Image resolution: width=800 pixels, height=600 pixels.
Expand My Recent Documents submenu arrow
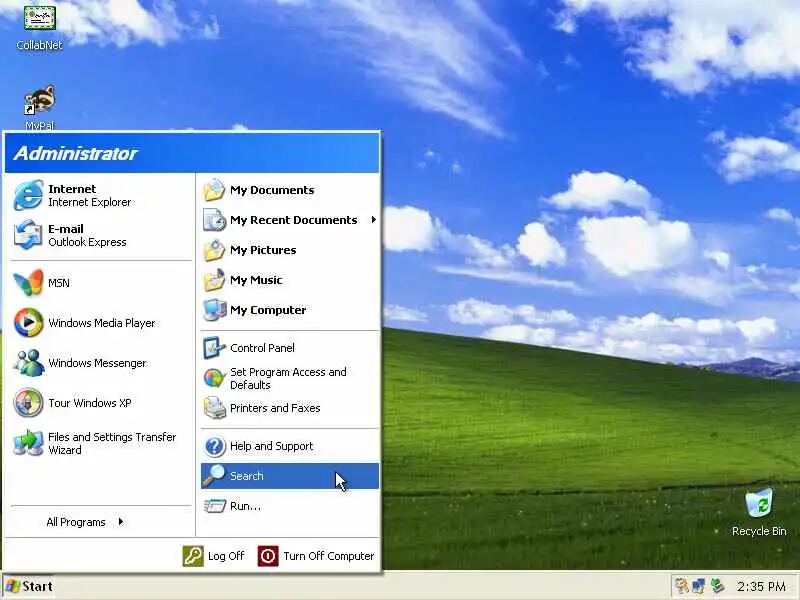pos(373,220)
